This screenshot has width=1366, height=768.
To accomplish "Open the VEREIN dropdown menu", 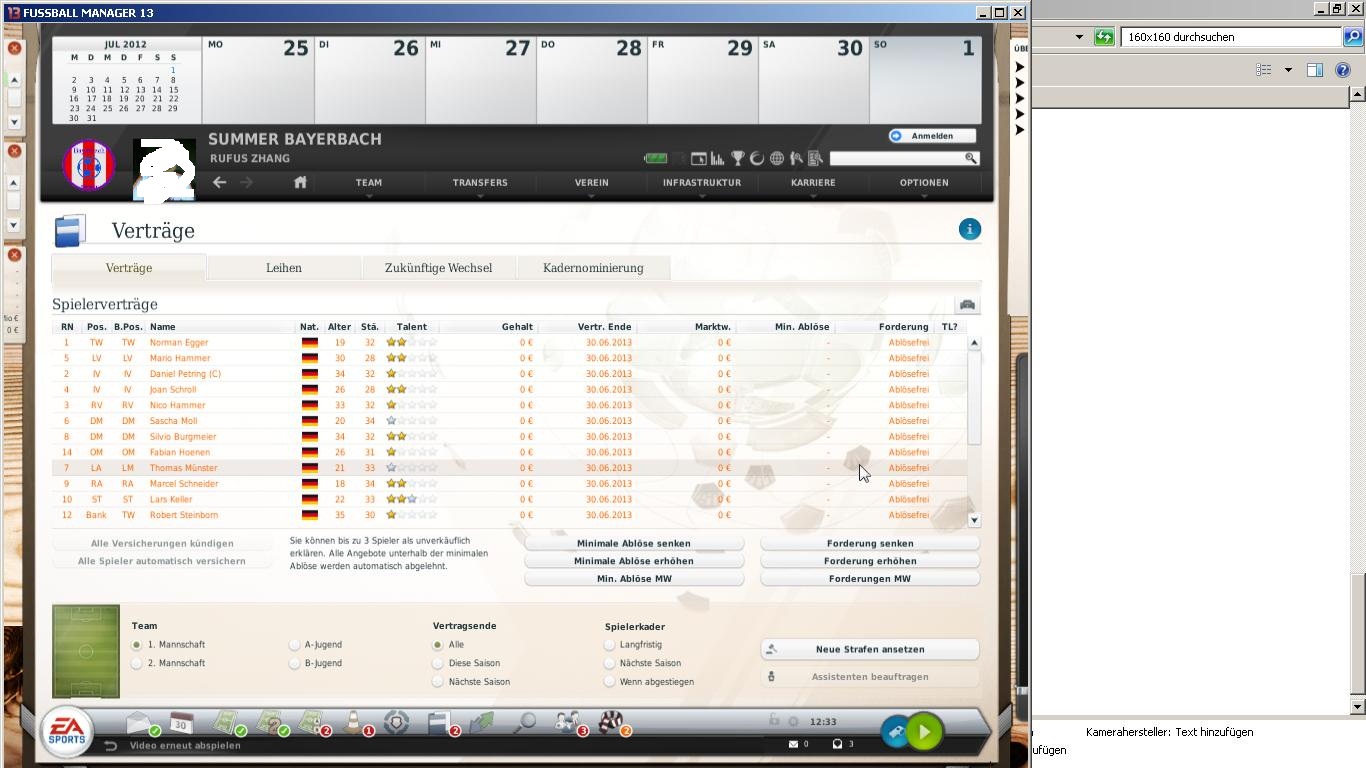I will [x=591, y=184].
